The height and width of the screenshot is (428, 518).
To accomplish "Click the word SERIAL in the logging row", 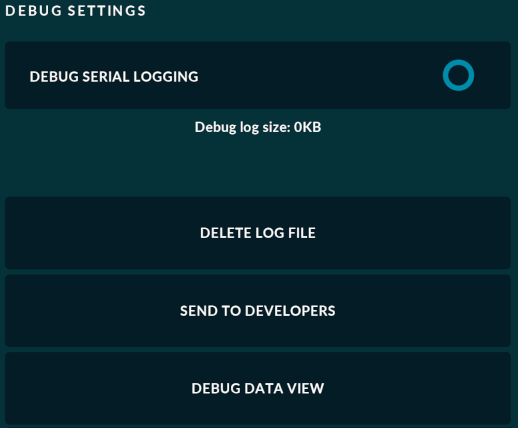I will point(106,77).
